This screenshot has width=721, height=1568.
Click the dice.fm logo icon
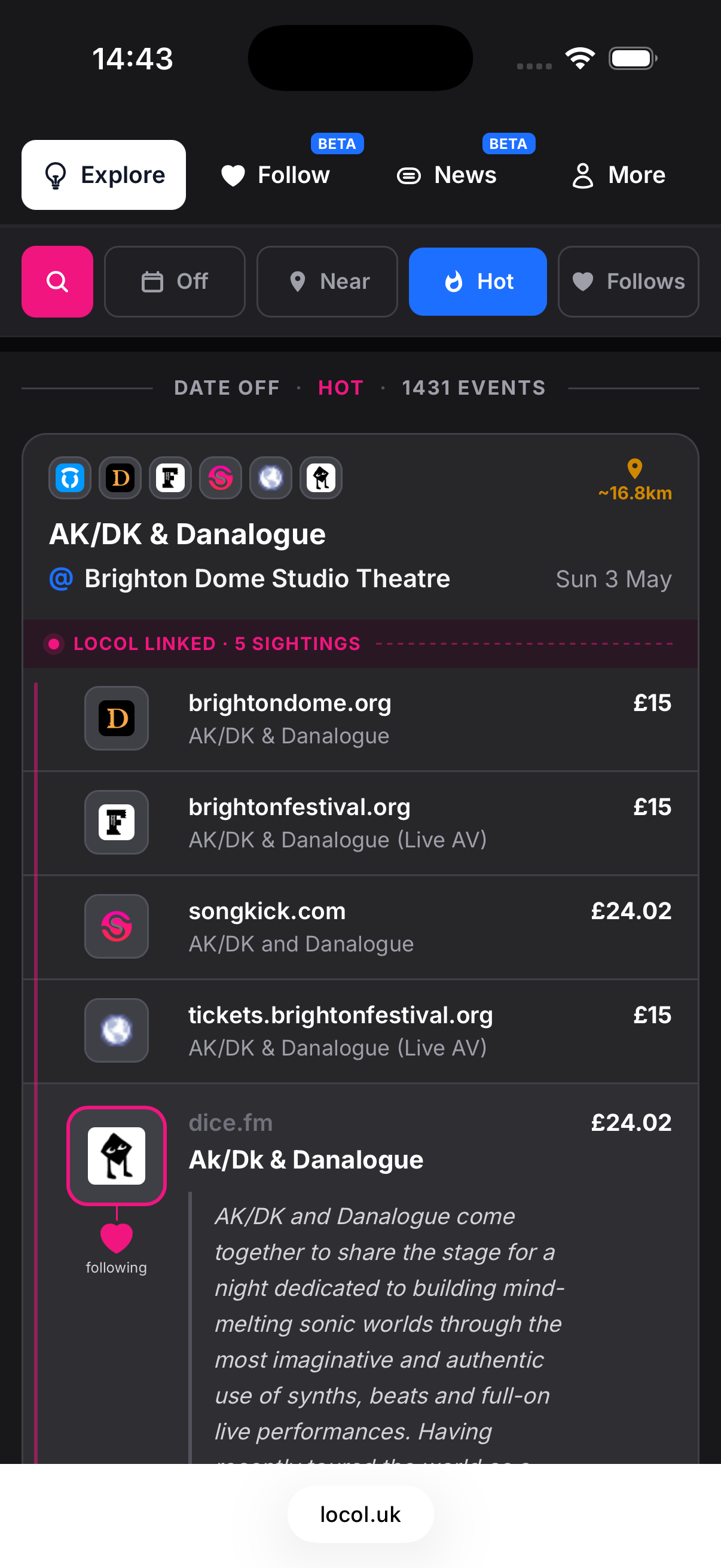pyautogui.click(x=116, y=1155)
